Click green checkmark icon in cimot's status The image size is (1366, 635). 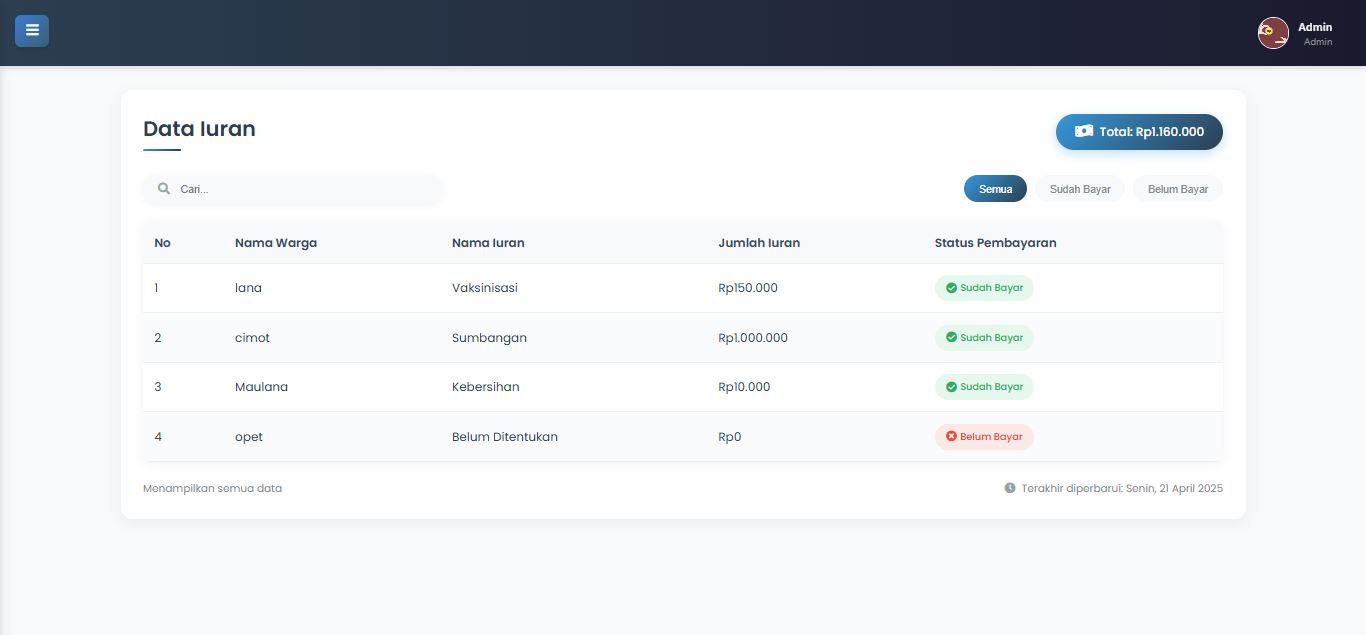(x=951, y=338)
